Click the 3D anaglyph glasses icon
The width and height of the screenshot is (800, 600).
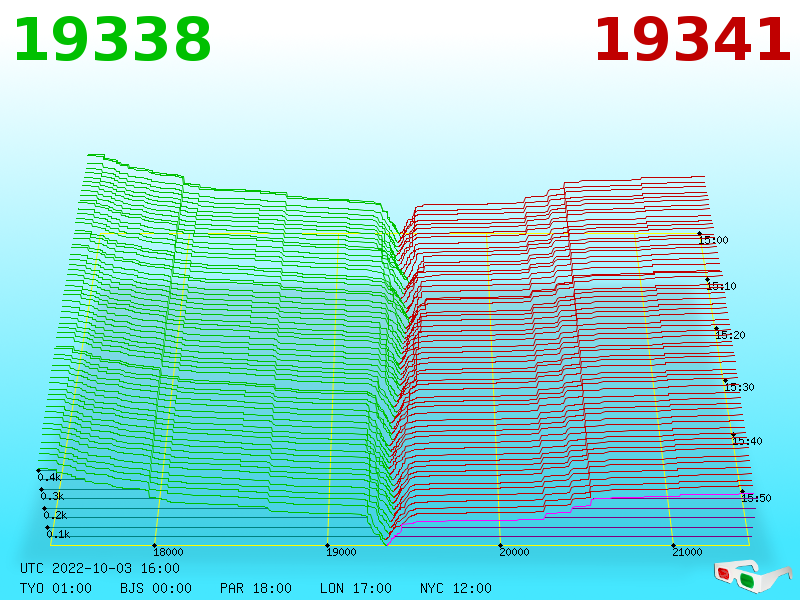[753, 576]
